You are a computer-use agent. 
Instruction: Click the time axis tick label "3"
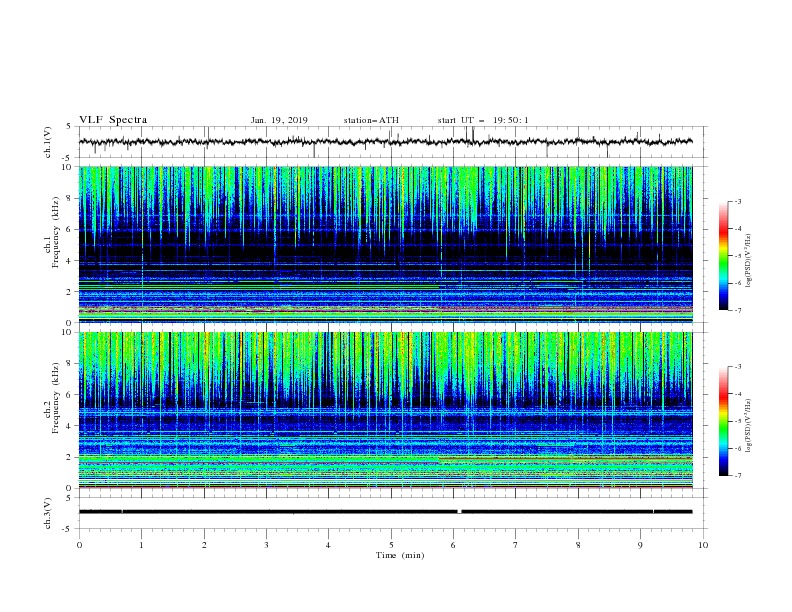[266, 545]
